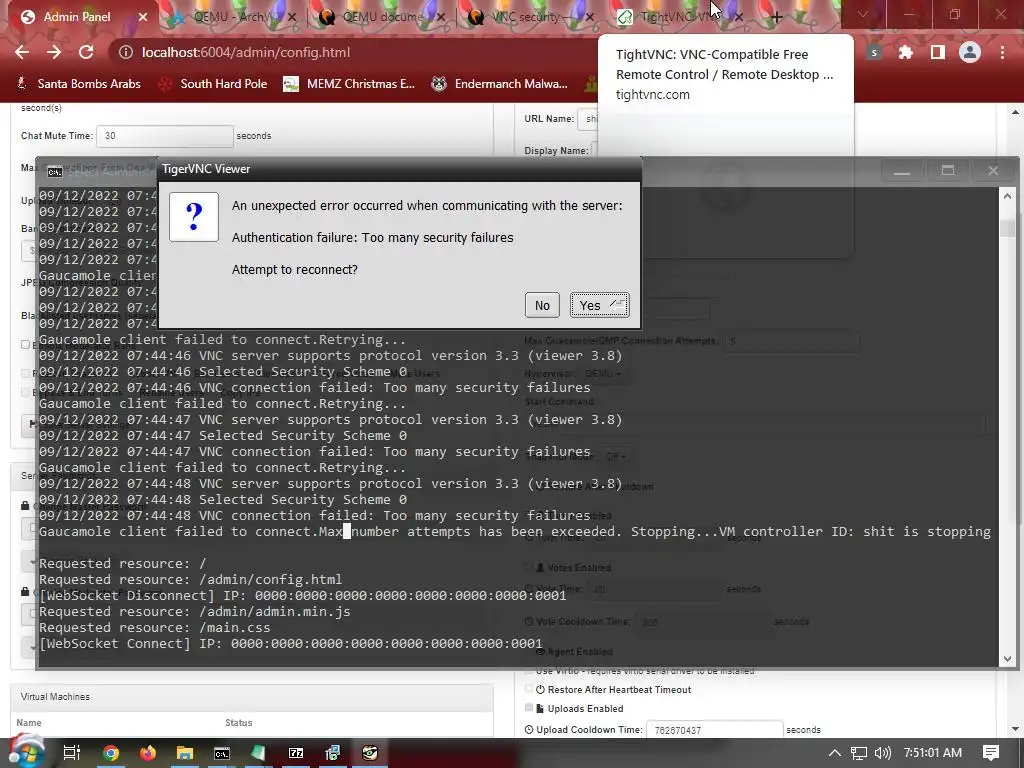Open the 7-Zip taskbar icon
Viewport: 1024px width, 768px height.
pos(296,753)
